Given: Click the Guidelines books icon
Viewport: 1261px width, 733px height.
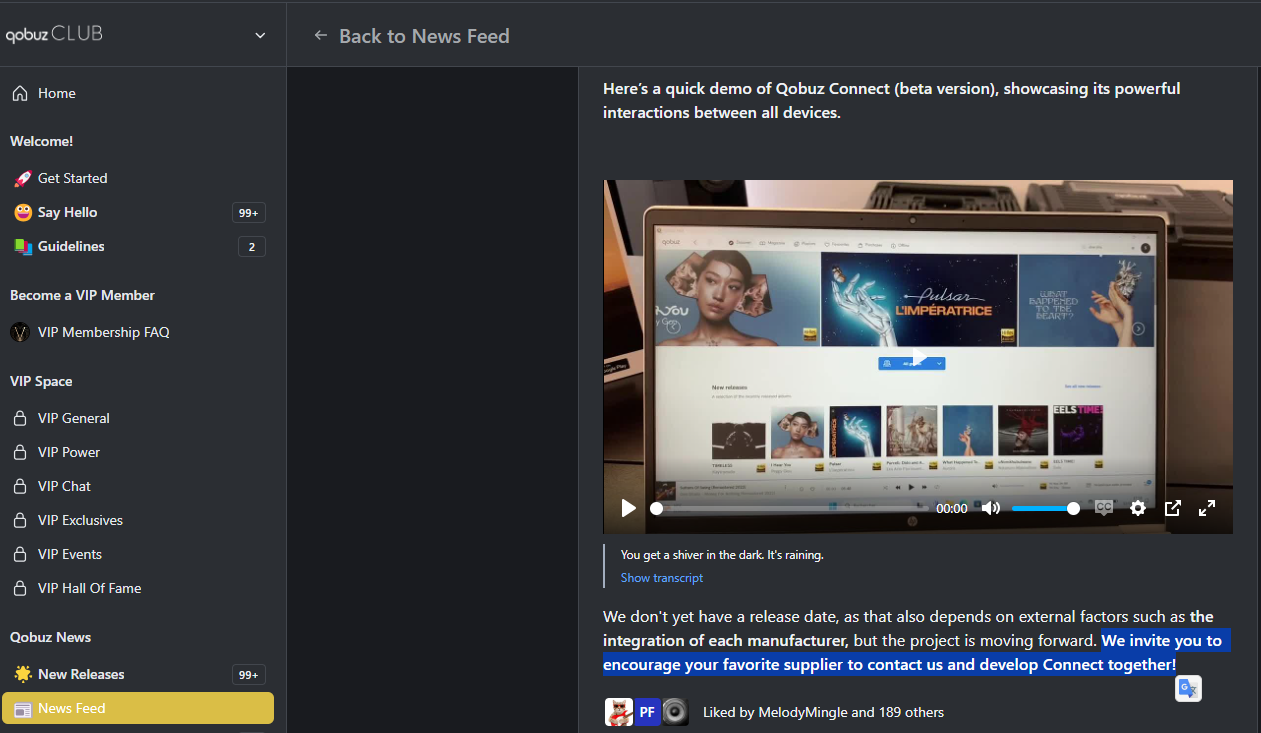Looking at the screenshot, I should pyautogui.click(x=22, y=246).
